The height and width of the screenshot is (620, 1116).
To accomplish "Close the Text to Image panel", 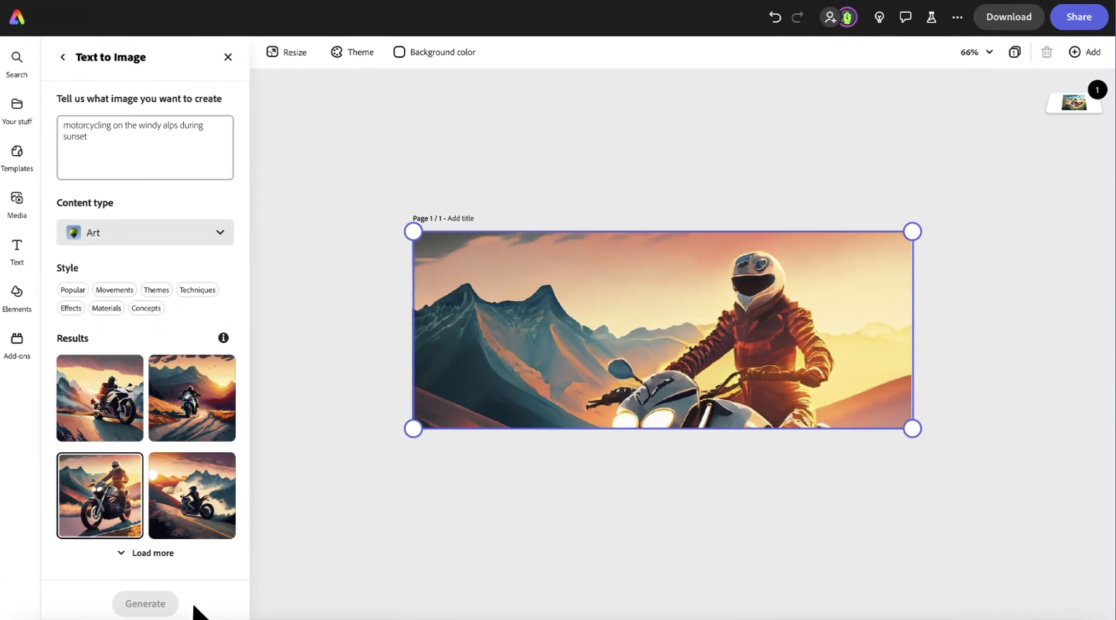I will (228, 57).
